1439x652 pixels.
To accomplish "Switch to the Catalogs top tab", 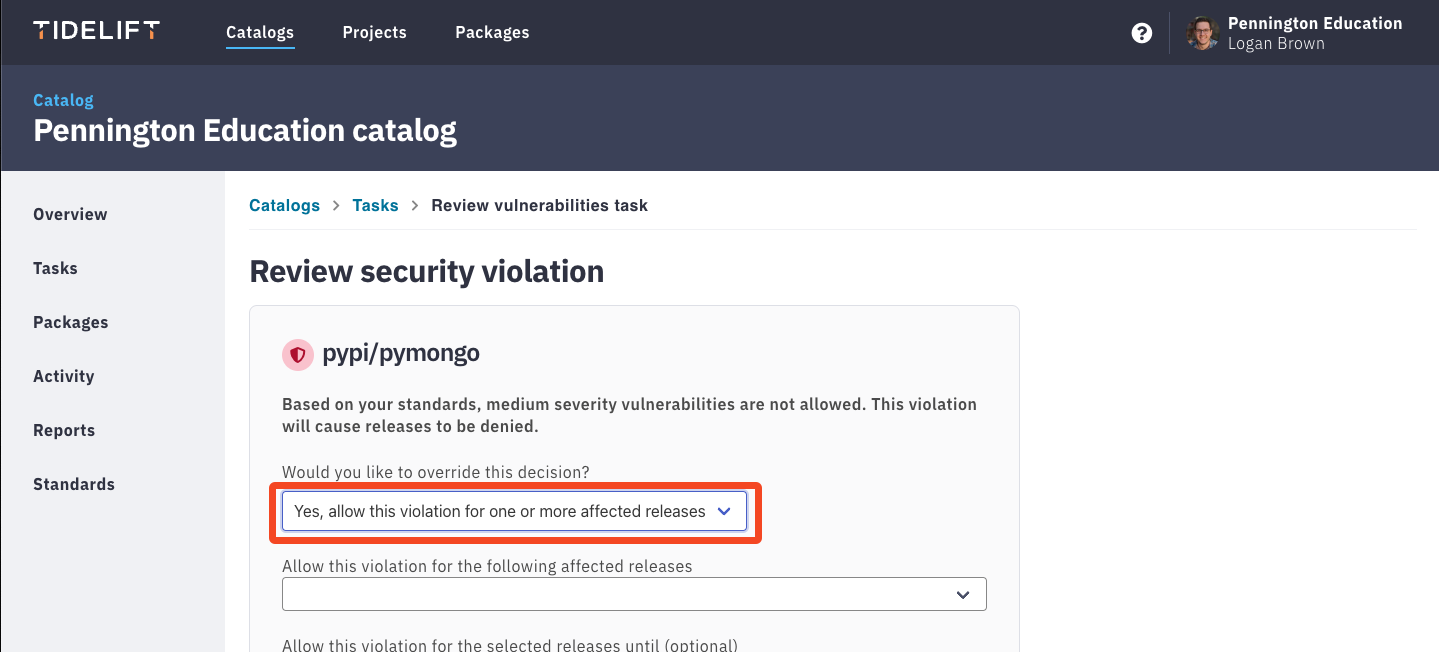I will click(260, 32).
